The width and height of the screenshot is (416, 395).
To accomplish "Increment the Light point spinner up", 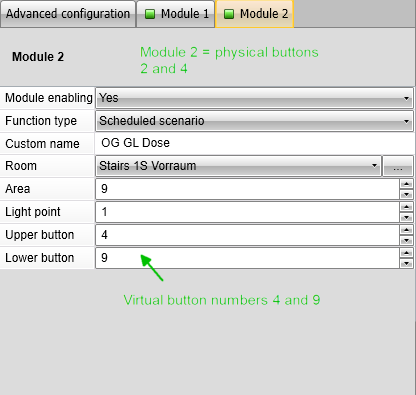I will pyautogui.click(x=406, y=207).
